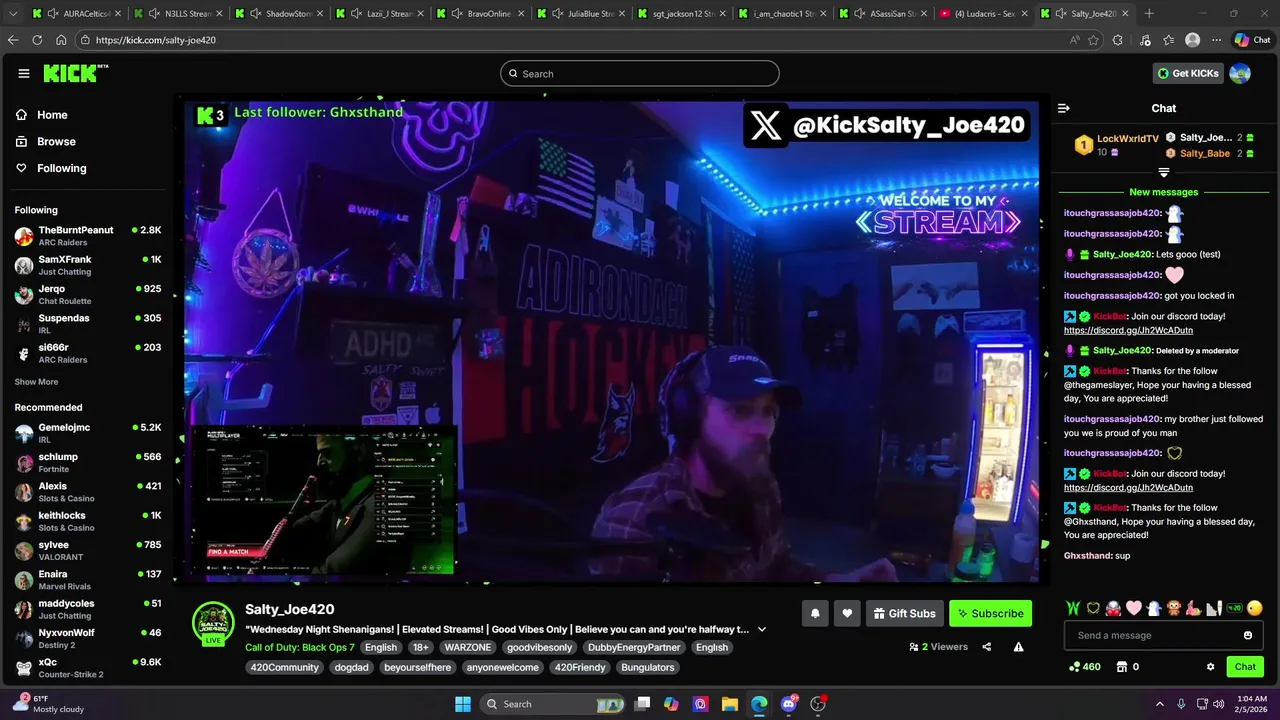
Task: Click Show More under Following
Action: click(x=36, y=382)
